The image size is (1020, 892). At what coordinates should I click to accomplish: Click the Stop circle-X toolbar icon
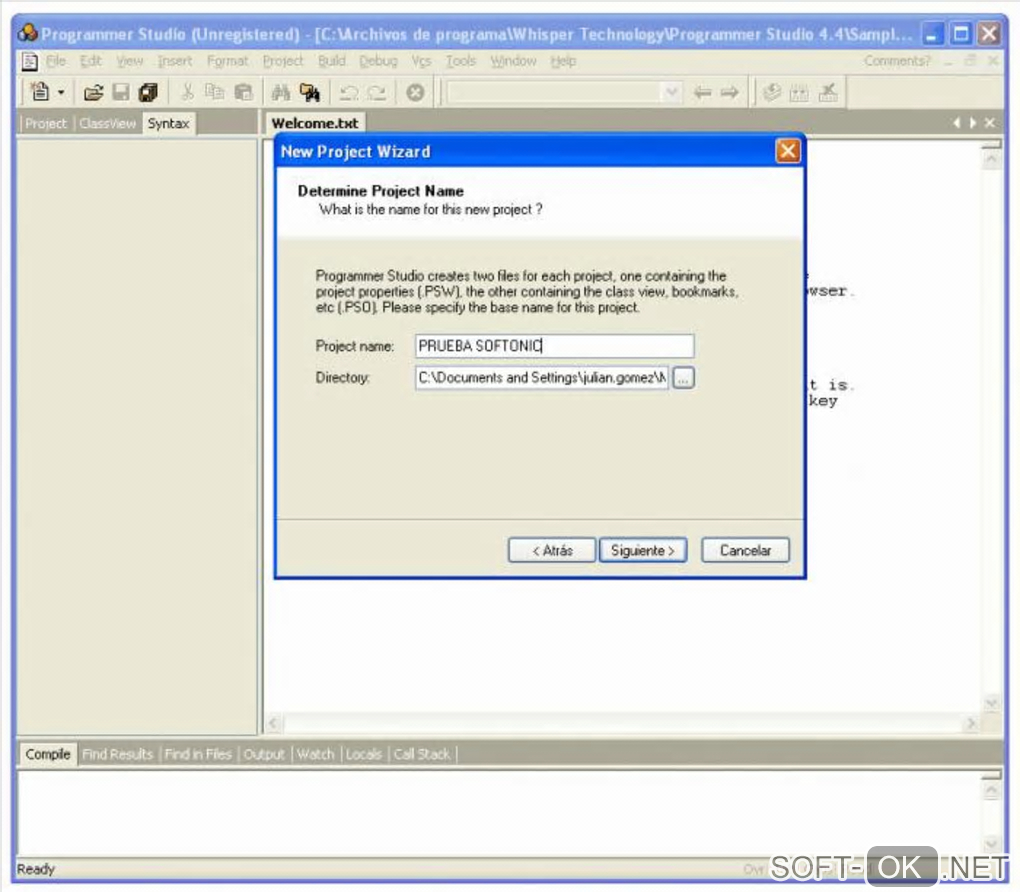[415, 92]
